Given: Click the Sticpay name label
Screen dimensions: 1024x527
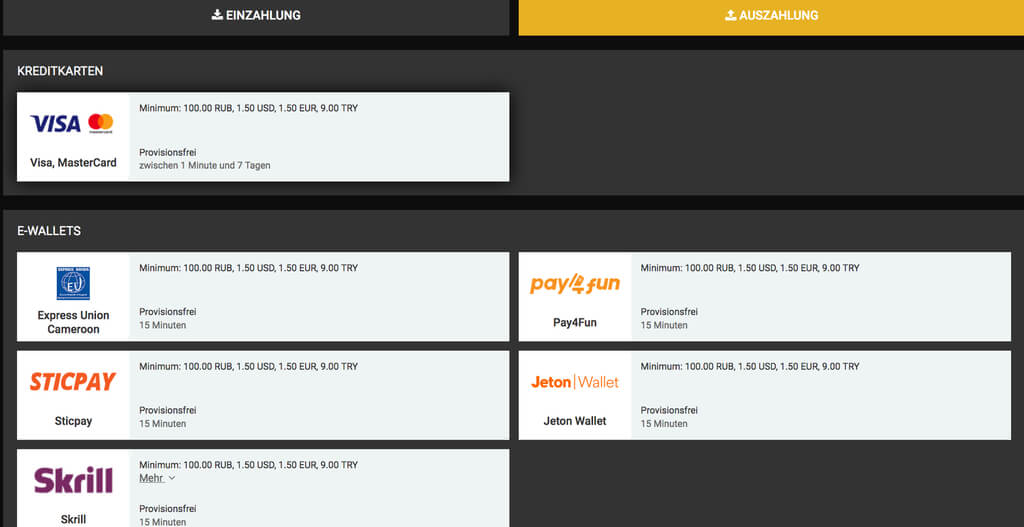Looking at the screenshot, I should point(73,421).
